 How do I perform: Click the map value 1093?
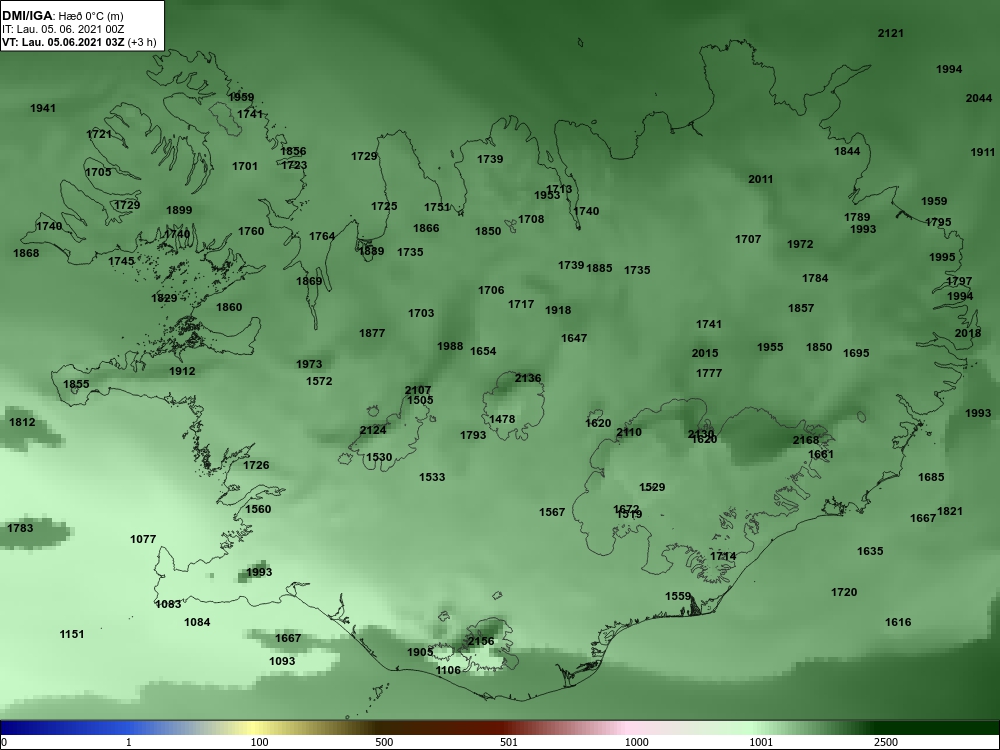(x=282, y=661)
